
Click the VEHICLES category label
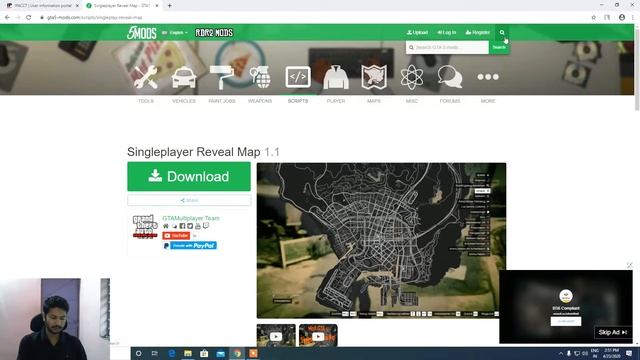184,101
